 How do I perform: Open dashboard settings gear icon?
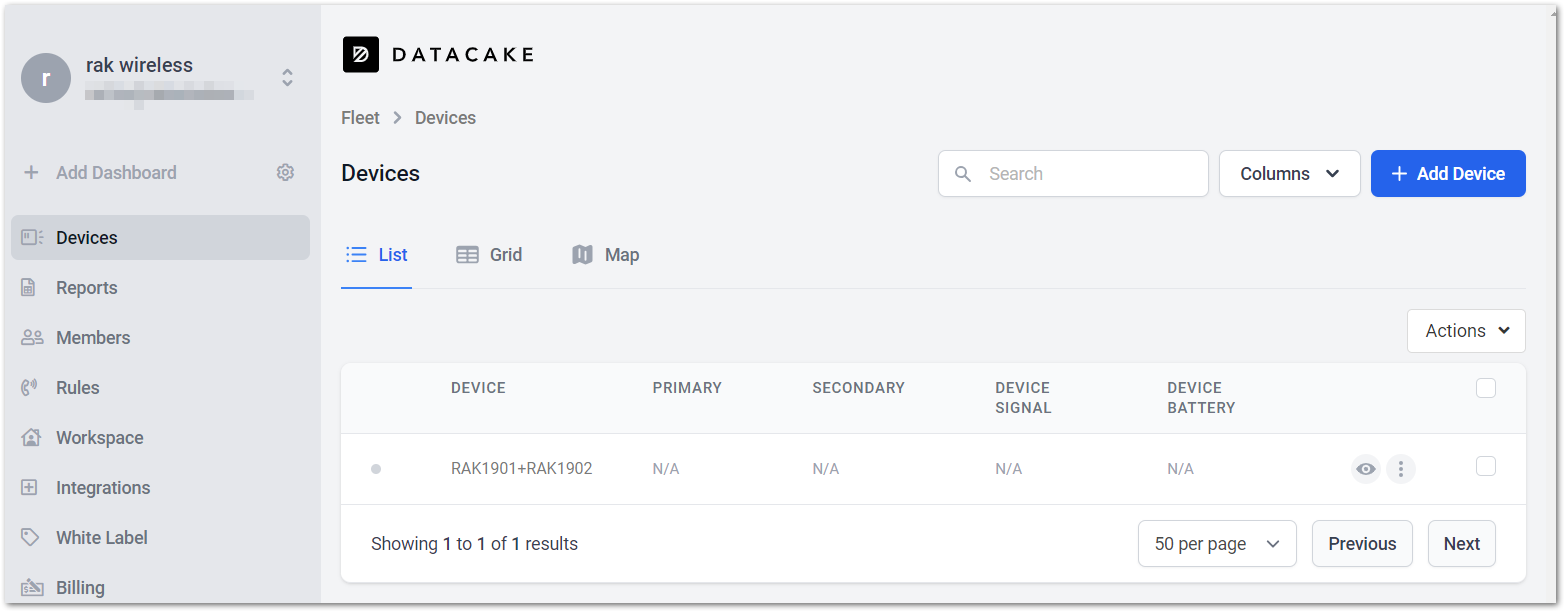tap(285, 173)
